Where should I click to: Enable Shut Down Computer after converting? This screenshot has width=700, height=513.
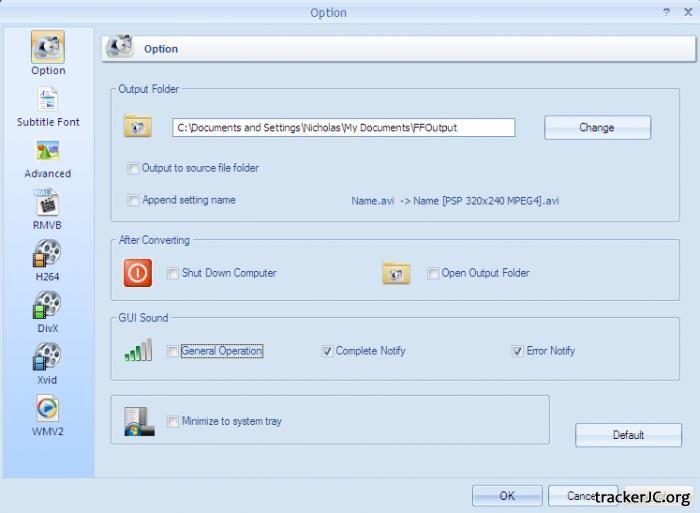[173, 273]
